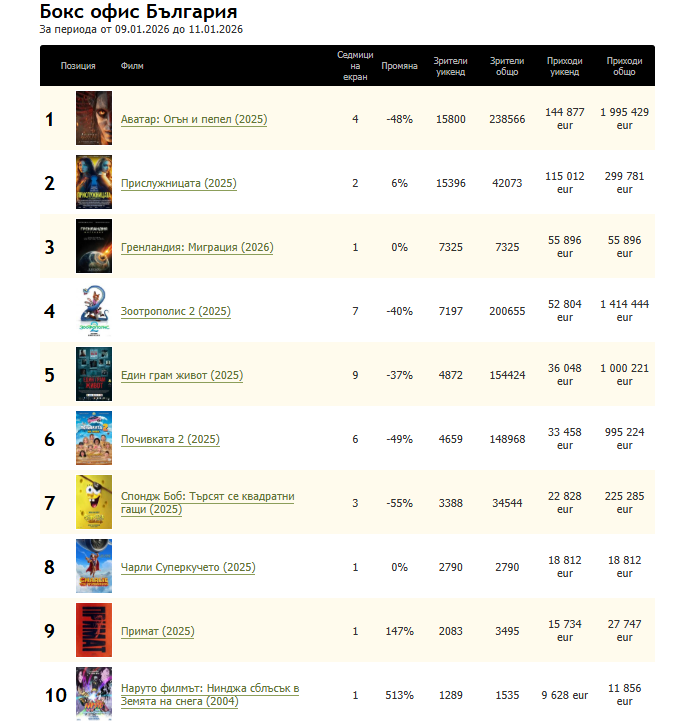Viewport: 696px width, 724px height.
Task: Click the red Примат poster thumbnail
Action: point(93,631)
